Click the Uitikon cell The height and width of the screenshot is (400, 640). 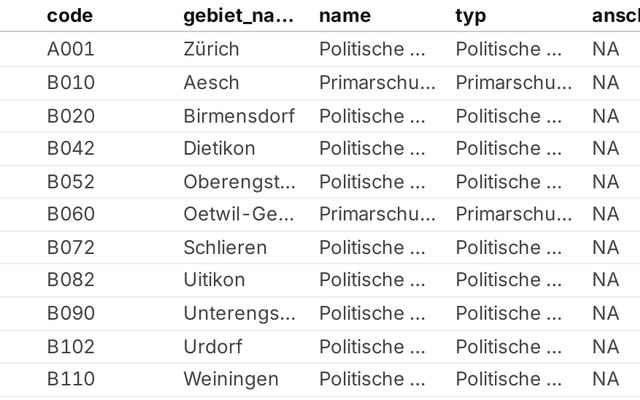click(x=214, y=280)
